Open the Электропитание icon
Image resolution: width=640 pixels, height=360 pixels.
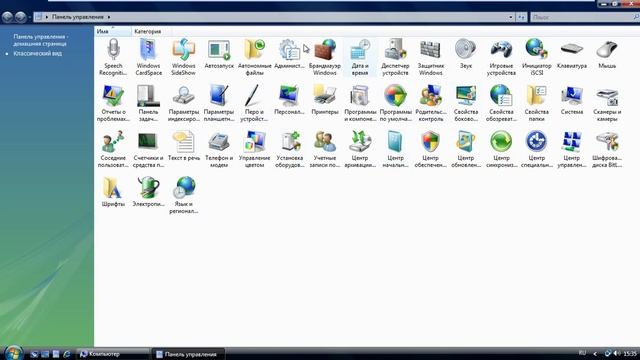click(x=148, y=192)
